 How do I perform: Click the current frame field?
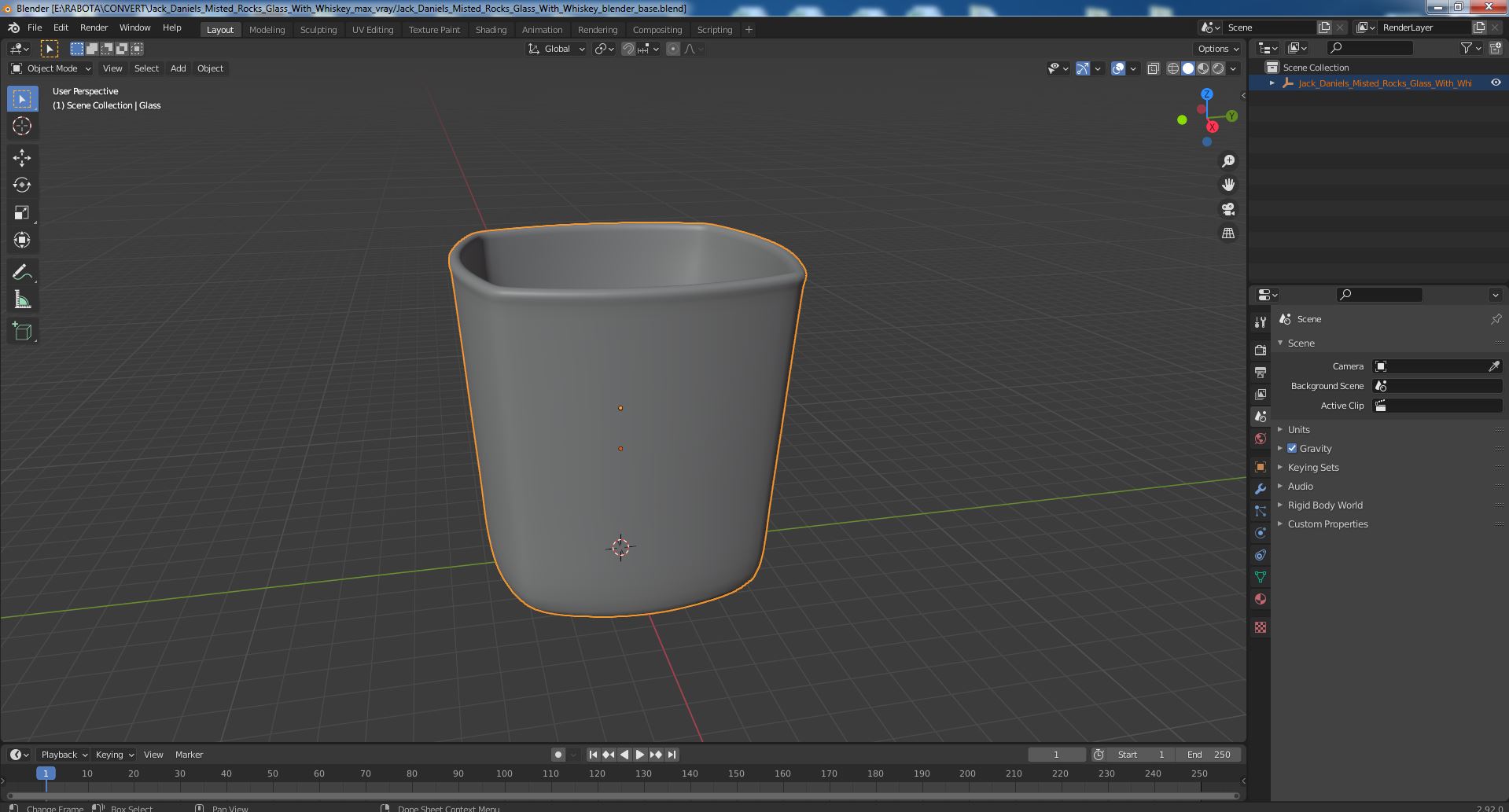(x=1056, y=755)
